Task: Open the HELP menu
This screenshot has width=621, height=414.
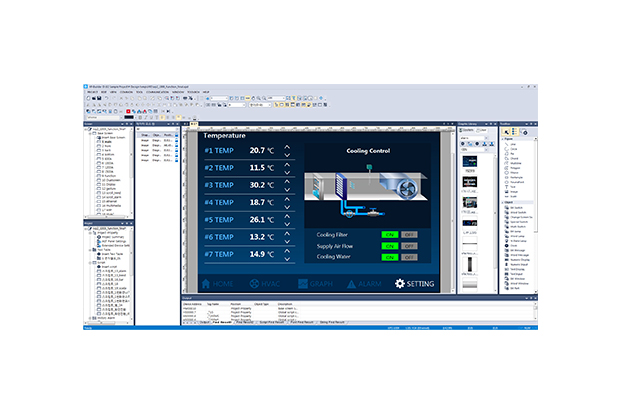Action: click(x=206, y=92)
